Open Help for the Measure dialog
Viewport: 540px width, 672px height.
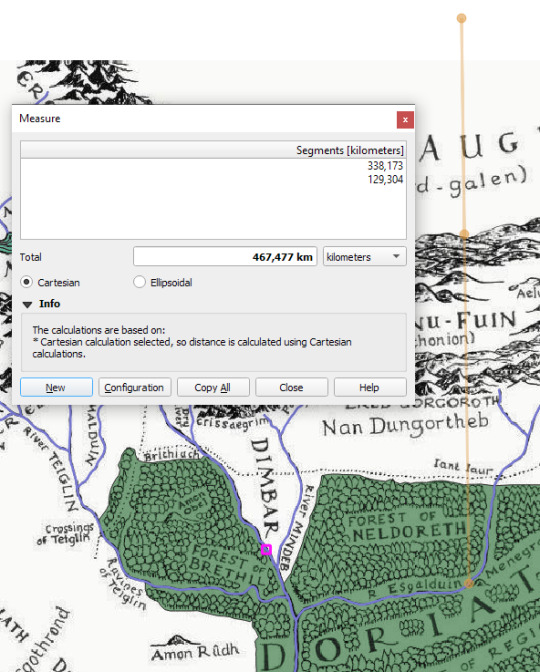(x=370, y=387)
